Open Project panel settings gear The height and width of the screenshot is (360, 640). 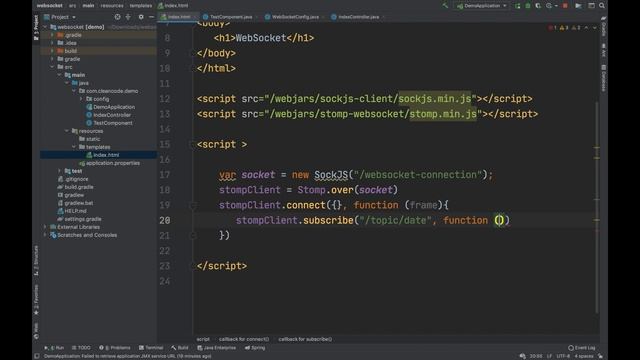click(141, 17)
